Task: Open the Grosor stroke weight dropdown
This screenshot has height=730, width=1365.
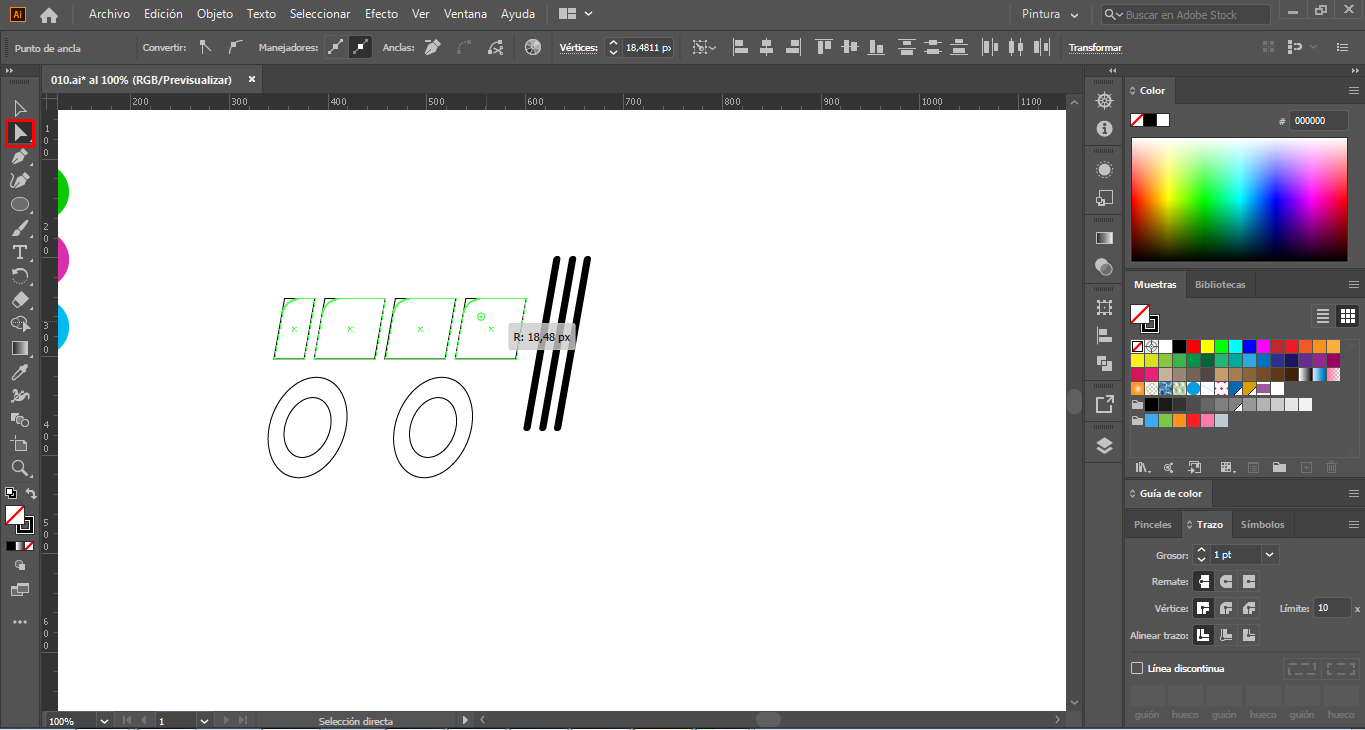Action: pyautogui.click(x=1270, y=554)
